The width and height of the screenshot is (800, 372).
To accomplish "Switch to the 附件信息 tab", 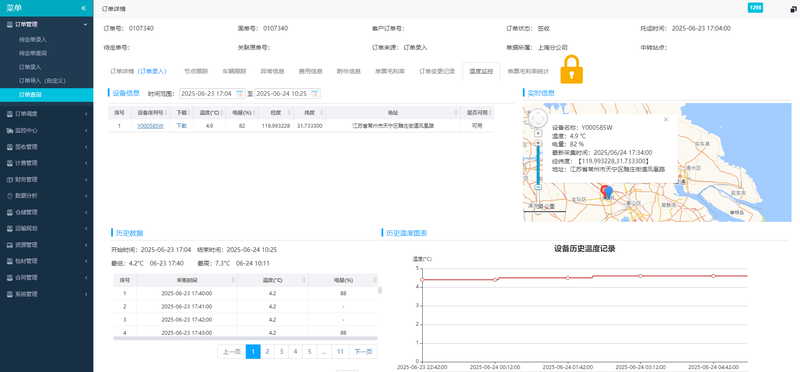I will (x=349, y=71).
